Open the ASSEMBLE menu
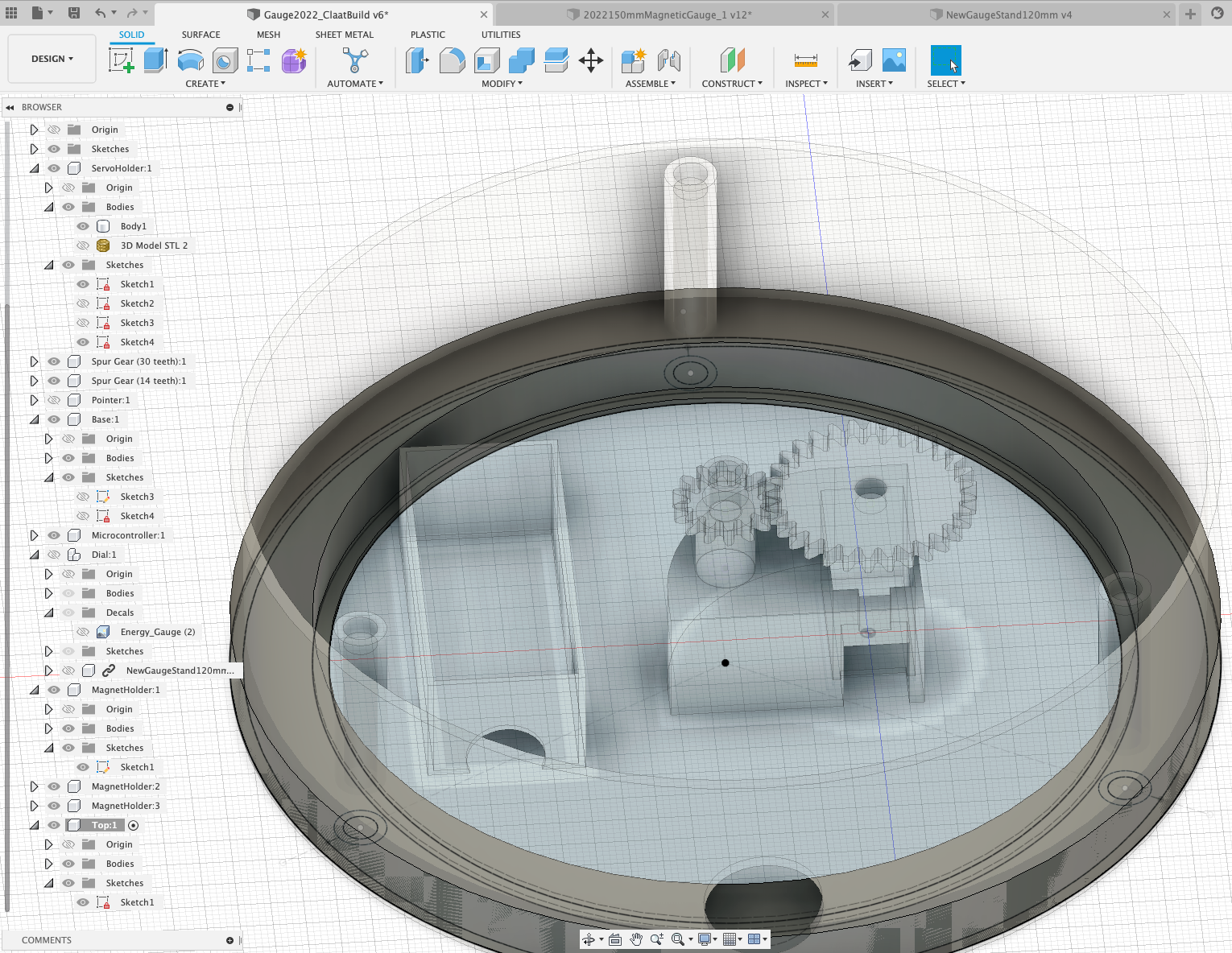The height and width of the screenshot is (953, 1232). [x=651, y=84]
